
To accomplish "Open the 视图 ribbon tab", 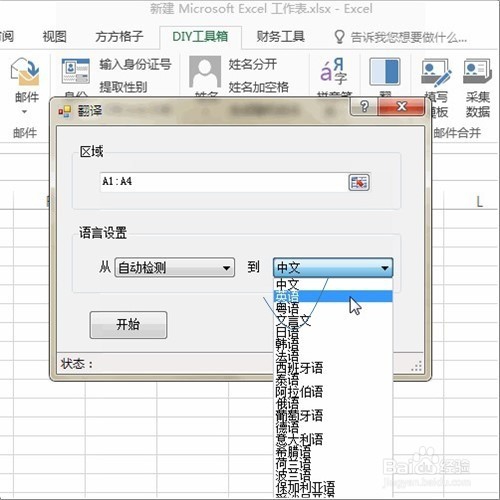I will [55, 36].
